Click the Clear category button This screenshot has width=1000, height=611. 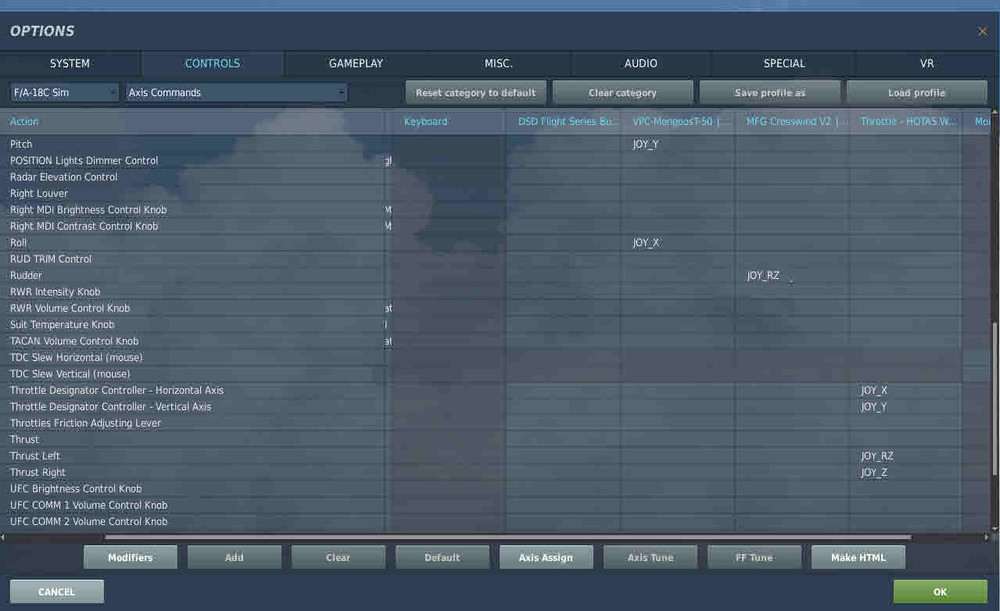pos(622,92)
